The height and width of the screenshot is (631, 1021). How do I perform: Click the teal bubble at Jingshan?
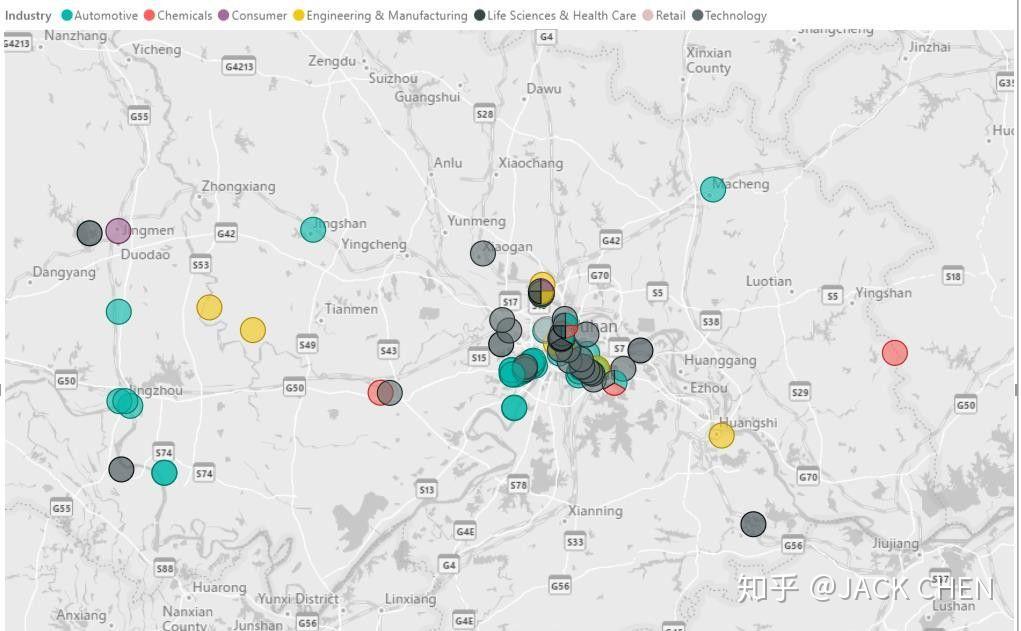pos(313,230)
